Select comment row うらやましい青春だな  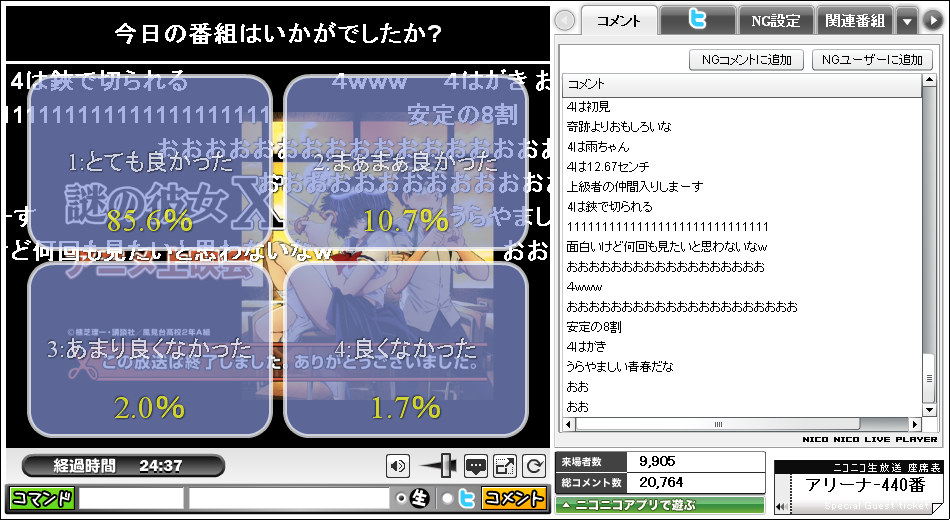tap(742, 367)
